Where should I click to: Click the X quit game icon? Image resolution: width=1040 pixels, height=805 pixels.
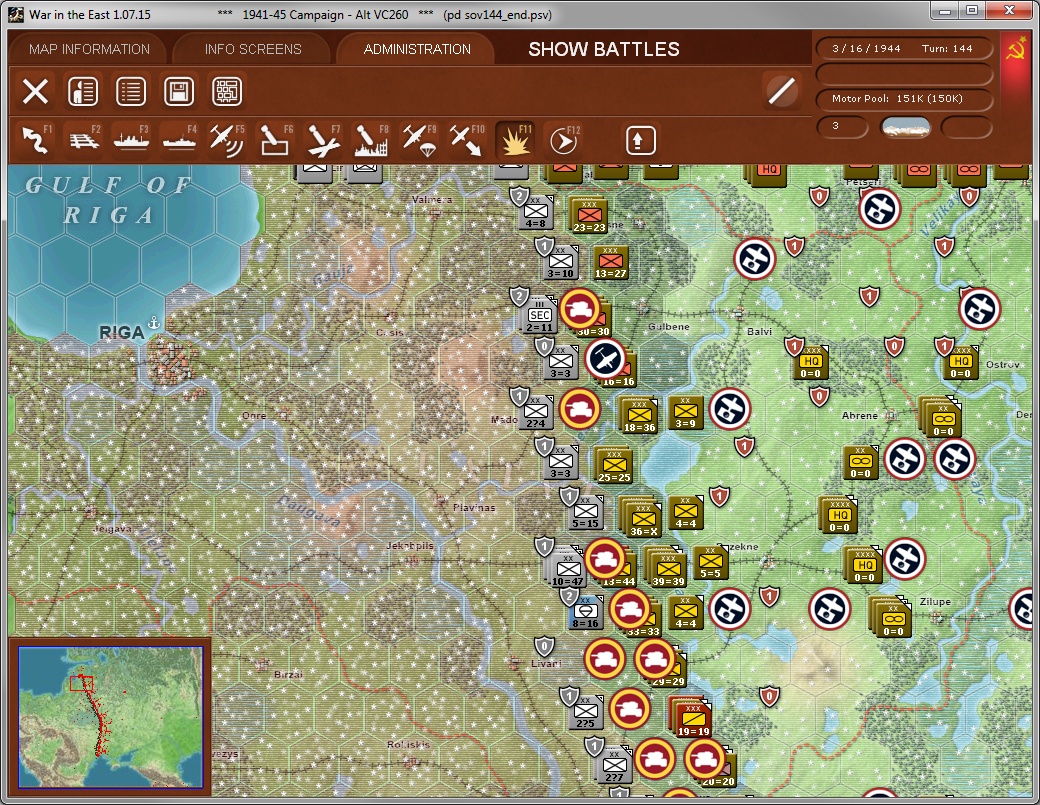(x=35, y=92)
